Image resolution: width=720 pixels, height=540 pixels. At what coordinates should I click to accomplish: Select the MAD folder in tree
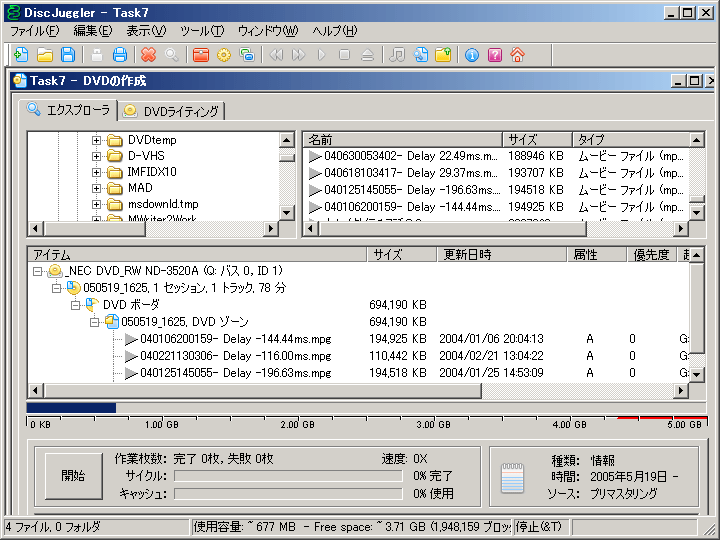[x=140, y=188]
